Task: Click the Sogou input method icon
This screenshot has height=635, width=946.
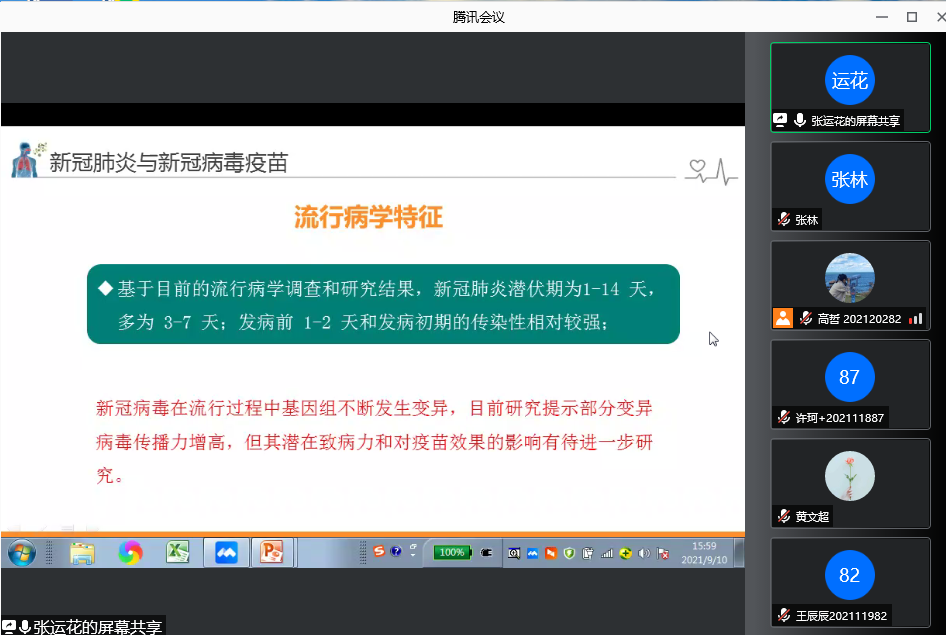Action: [379, 551]
